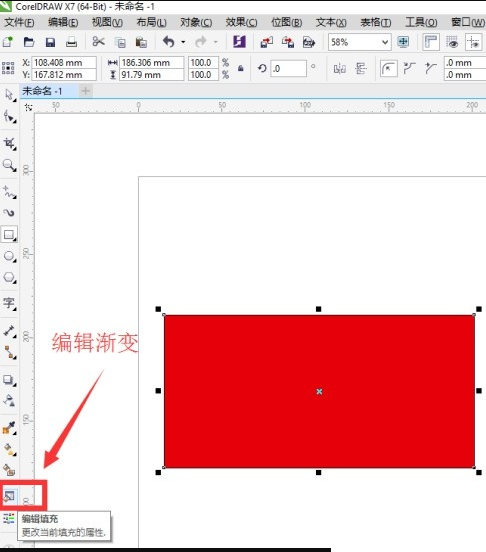Select the Interactive Fill tool
The width and height of the screenshot is (486, 552).
(x=9, y=449)
